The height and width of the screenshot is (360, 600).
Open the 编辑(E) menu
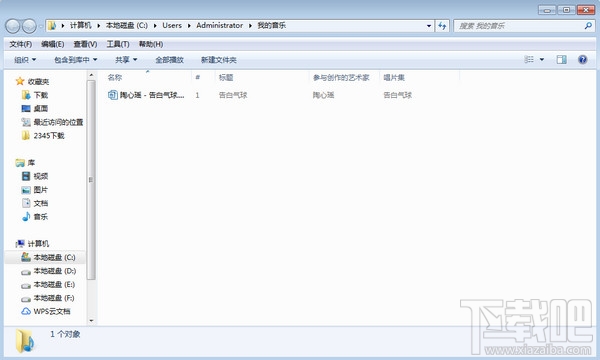tap(53, 44)
